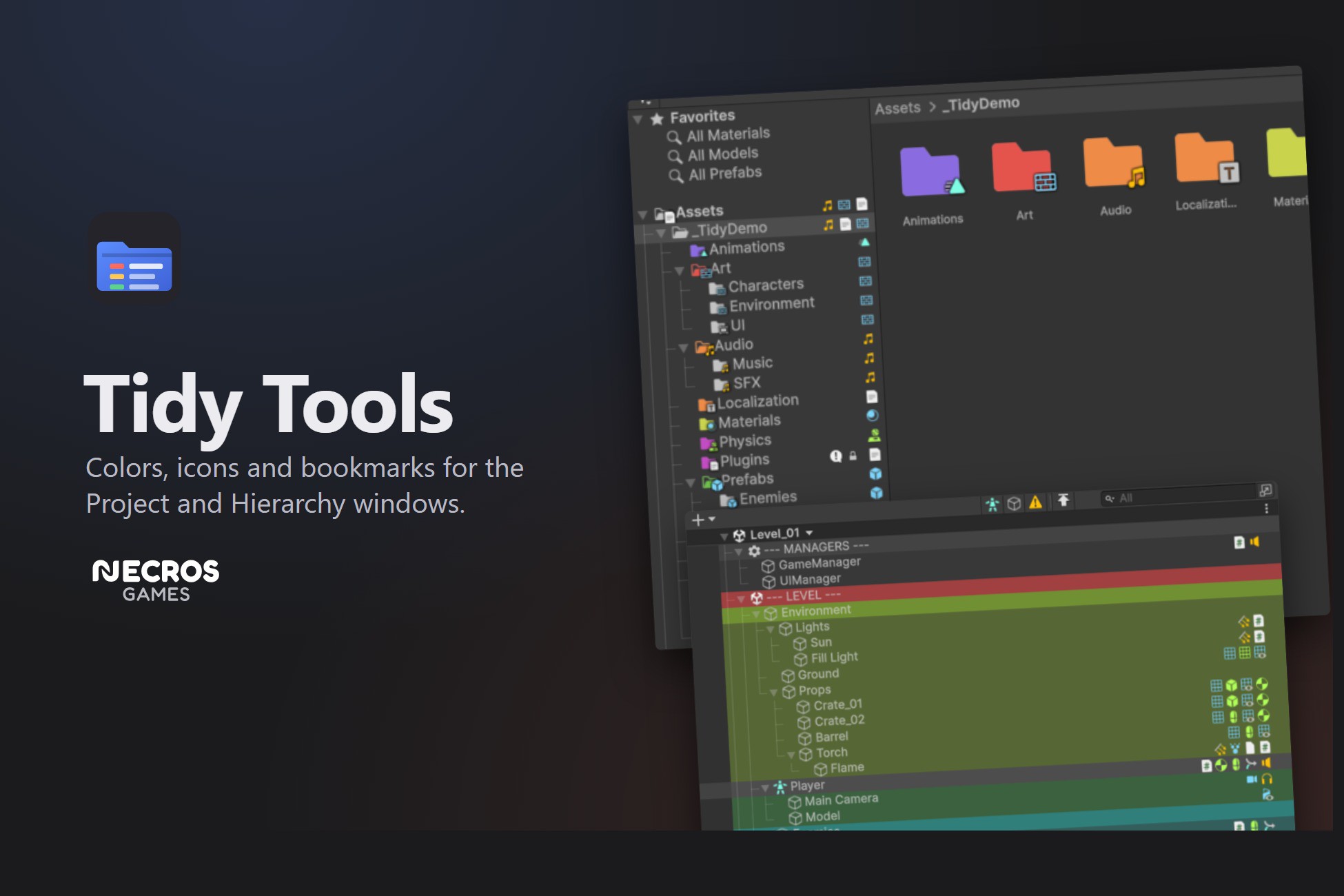
Task: Click _TidyDemo in the breadcrumb path
Action: point(981,104)
